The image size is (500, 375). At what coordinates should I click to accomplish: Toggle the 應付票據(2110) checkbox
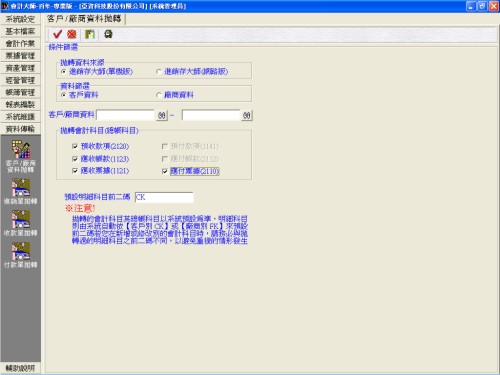tap(165, 171)
